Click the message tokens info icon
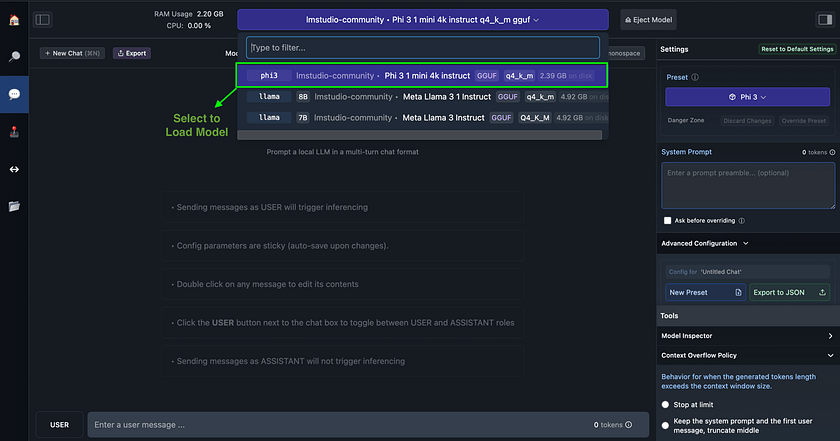This screenshot has height=441, width=840. [628, 425]
